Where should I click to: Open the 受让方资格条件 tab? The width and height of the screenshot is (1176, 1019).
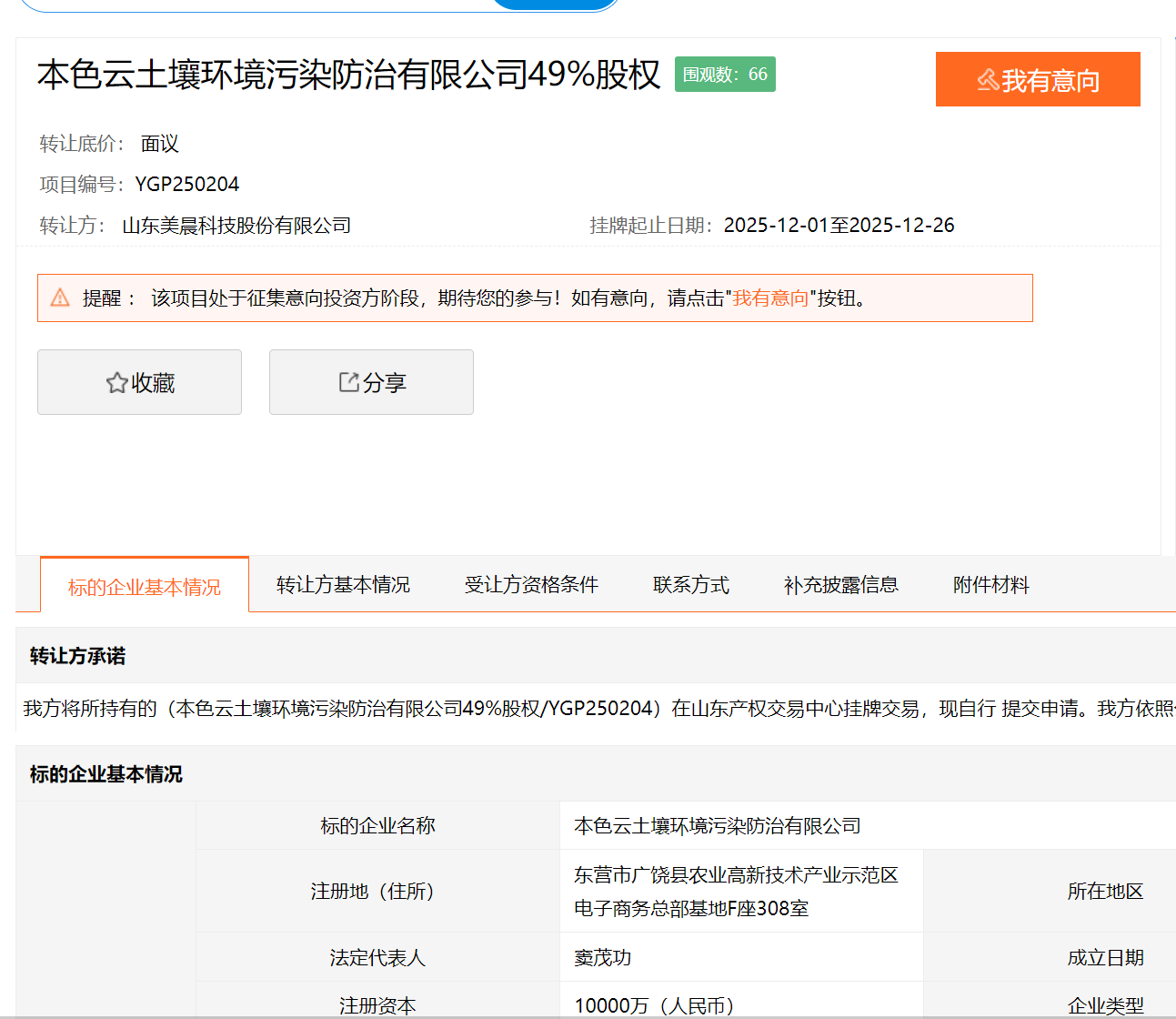point(531,585)
